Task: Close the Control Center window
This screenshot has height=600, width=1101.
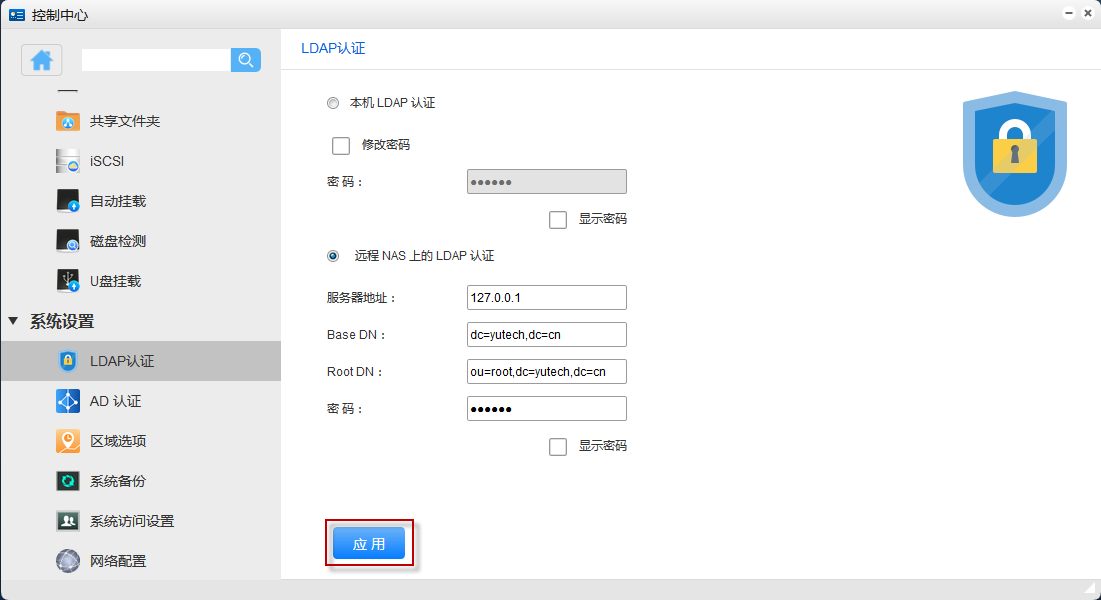Action: pos(1088,13)
